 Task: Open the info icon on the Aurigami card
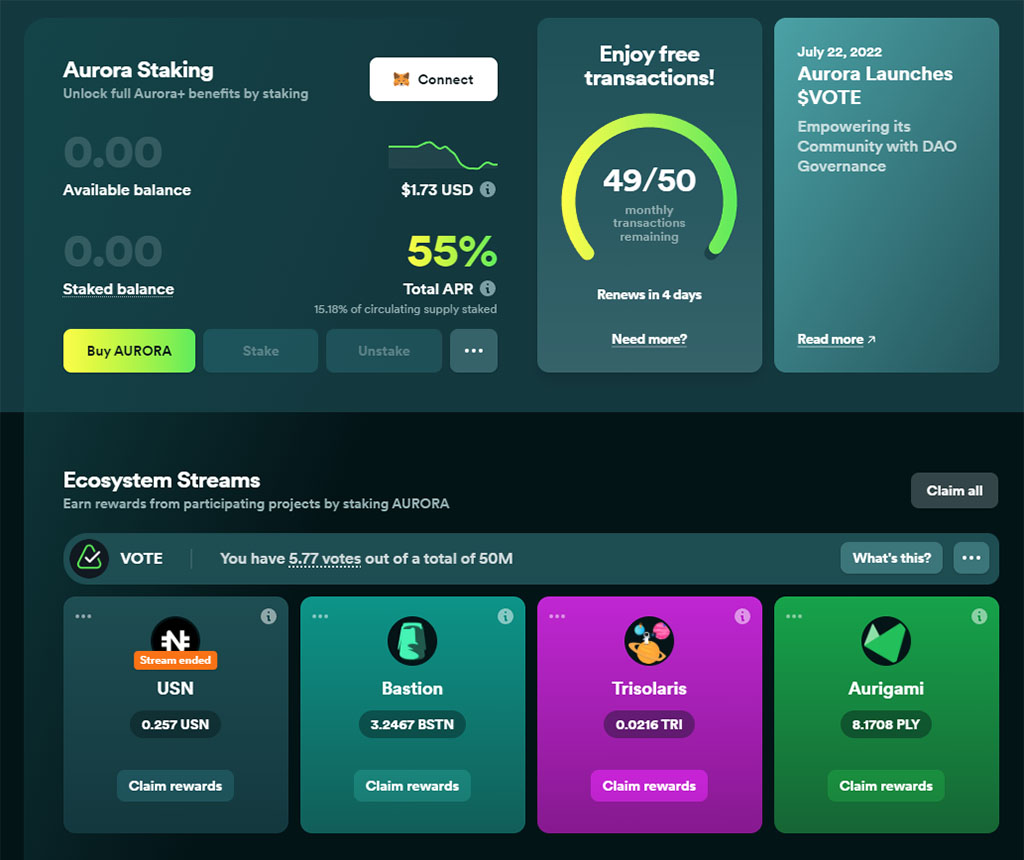(980, 616)
